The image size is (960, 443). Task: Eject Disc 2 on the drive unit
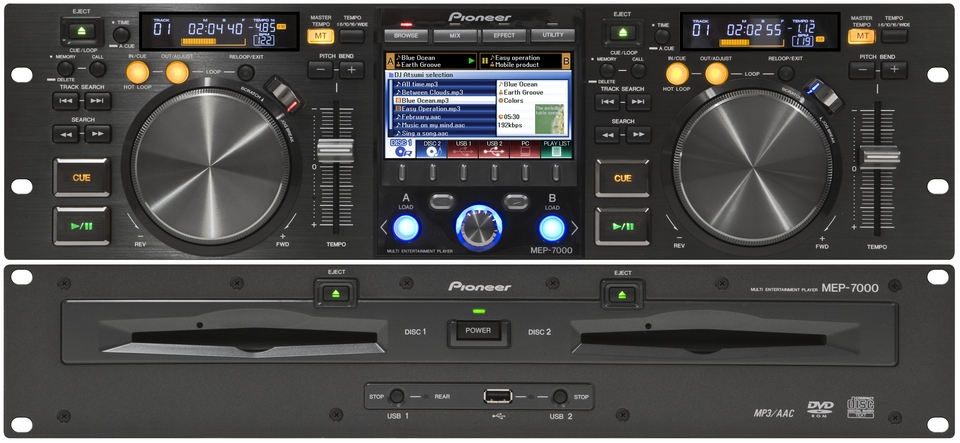point(623,294)
